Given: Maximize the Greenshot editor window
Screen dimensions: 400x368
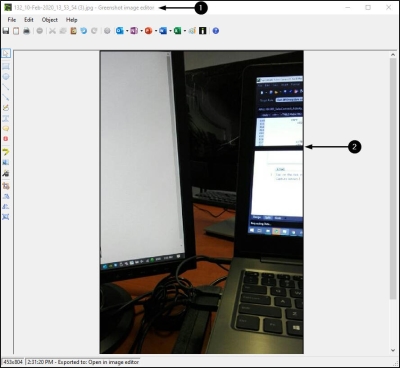Looking at the screenshot, I should (368, 7).
